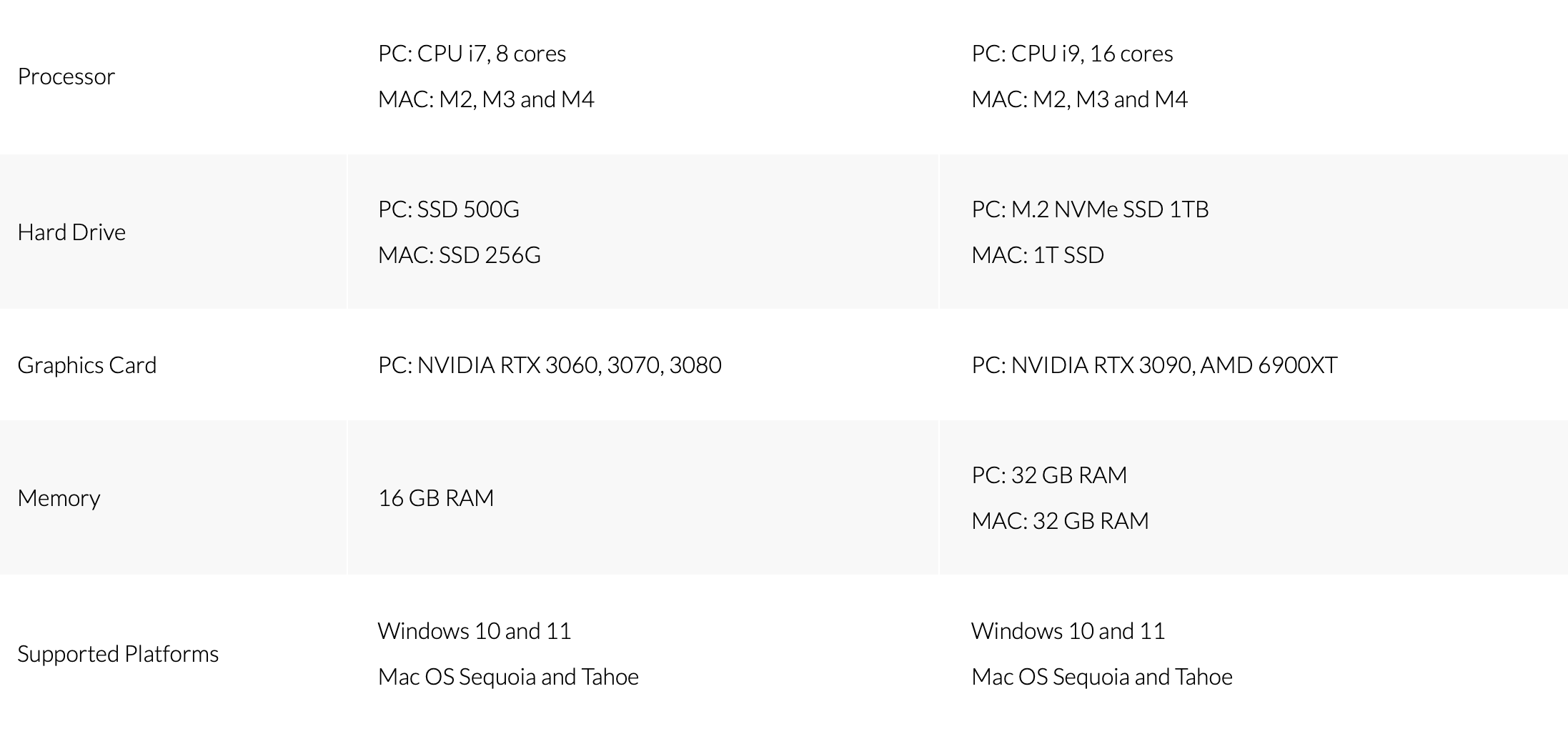1568x729 pixels.
Task: Click "PC: CPU i9, 16 cores" entry
Action: [x=1072, y=54]
